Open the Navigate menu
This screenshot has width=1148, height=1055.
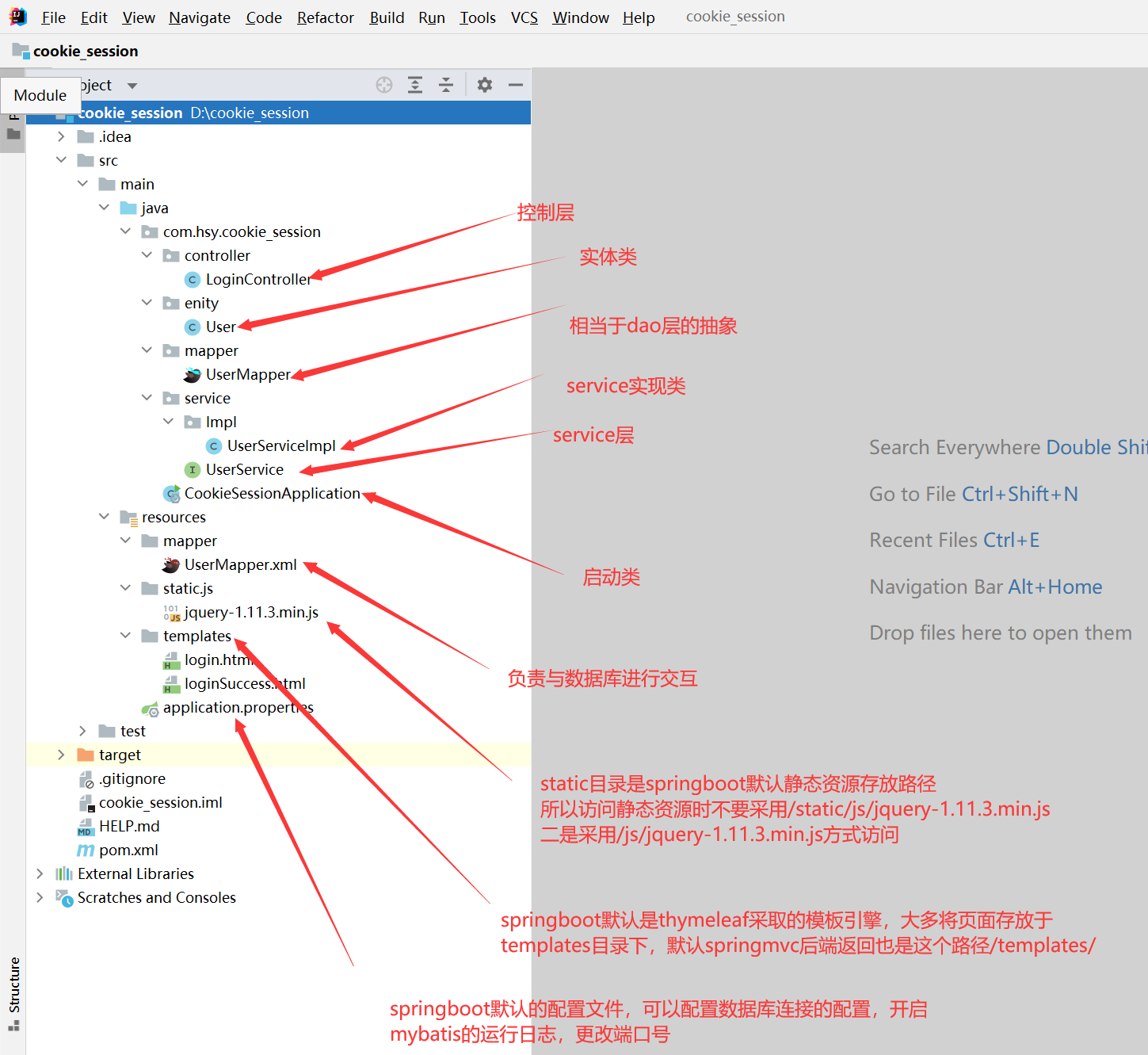(200, 17)
